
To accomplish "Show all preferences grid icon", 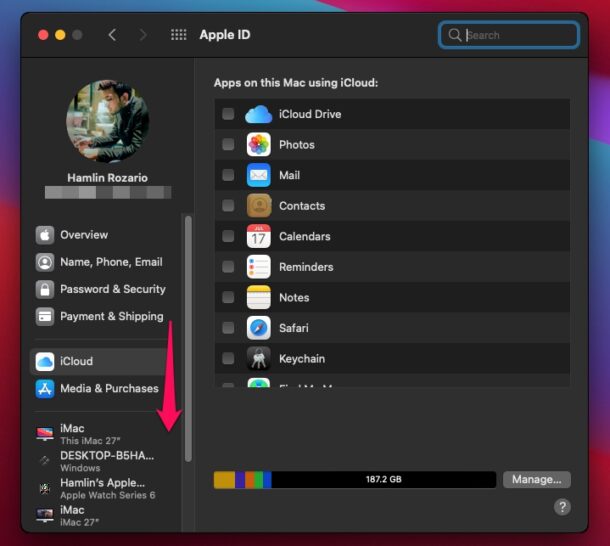I will (179, 35).
